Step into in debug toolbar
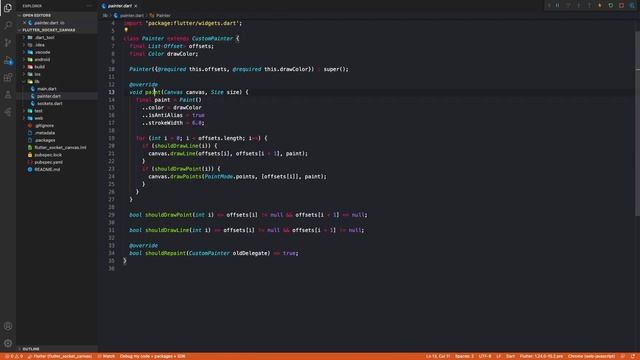This screenshot has width=640, height=360. pyautogui.click(x=579, y=5)
